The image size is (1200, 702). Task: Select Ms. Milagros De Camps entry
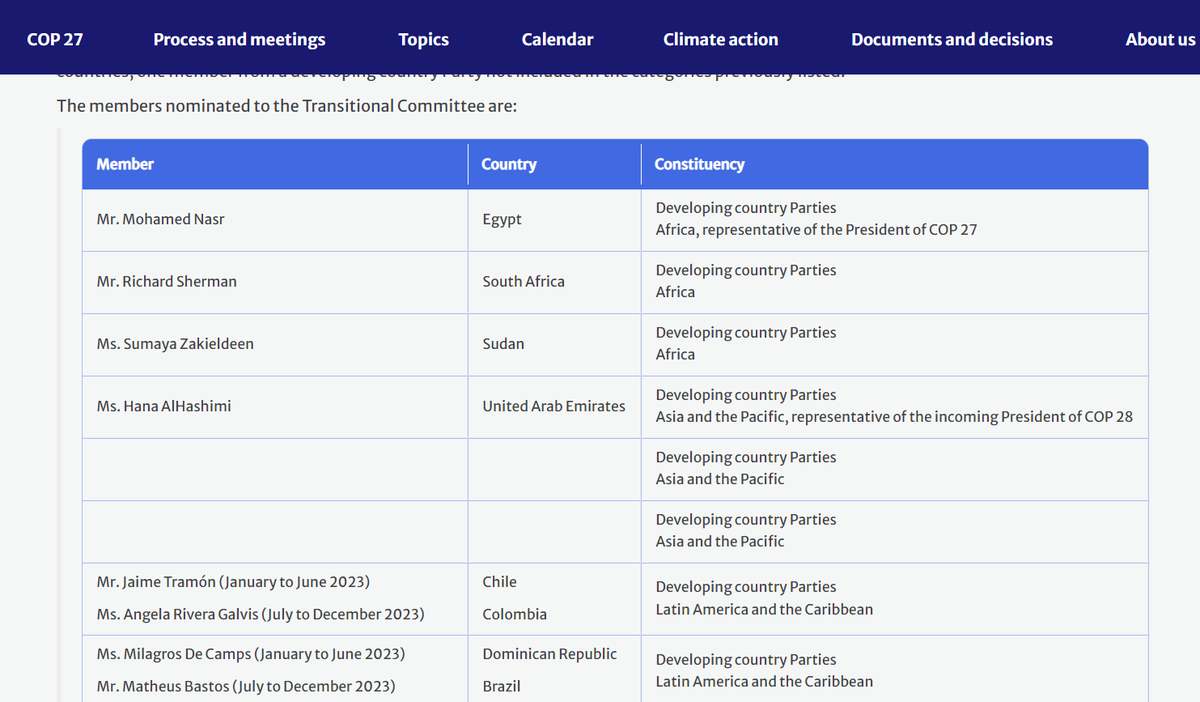pyautogui.click(x=251, y=654)
